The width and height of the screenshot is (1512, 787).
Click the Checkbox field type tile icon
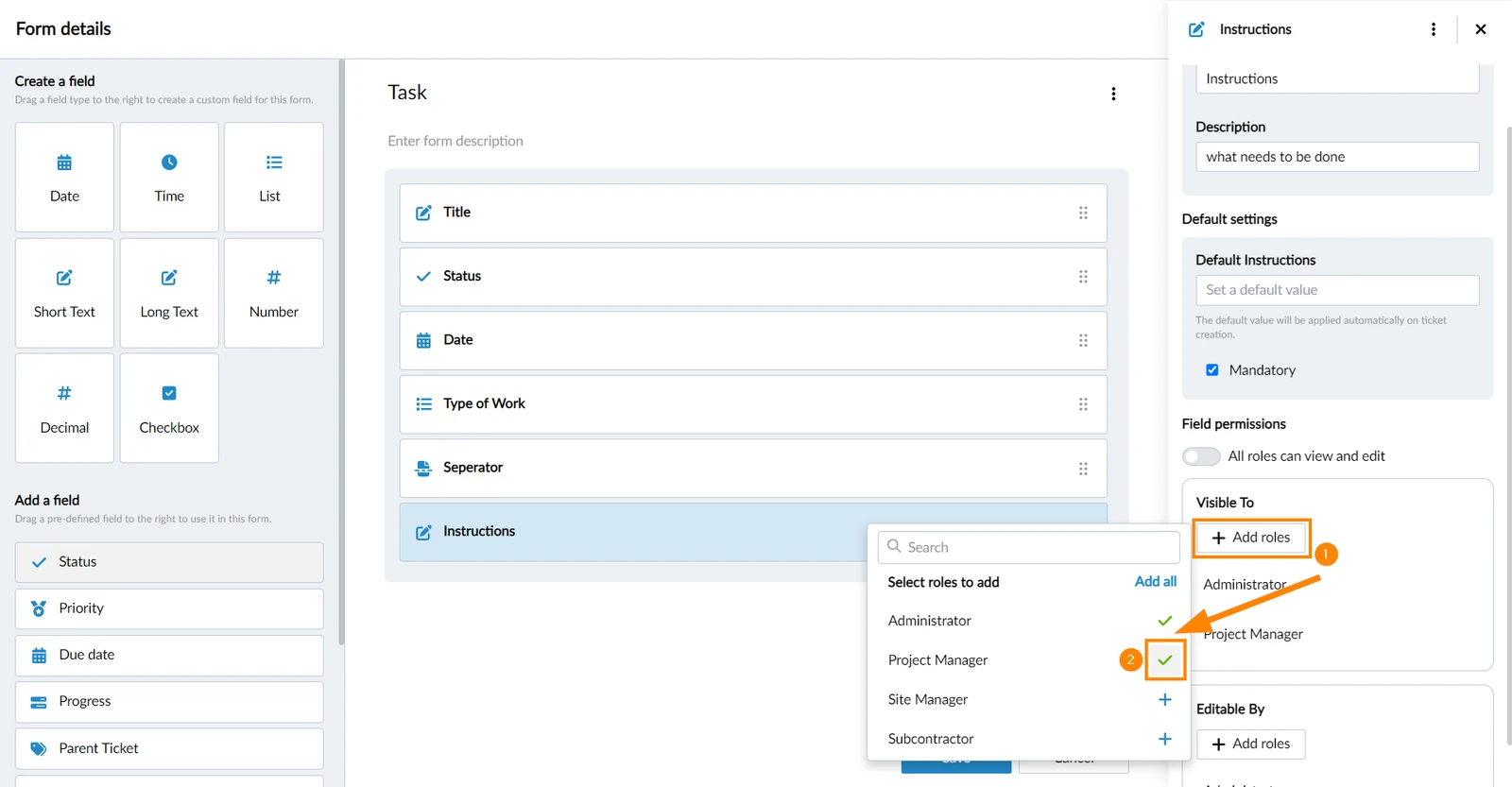click(x=169, y=393)
